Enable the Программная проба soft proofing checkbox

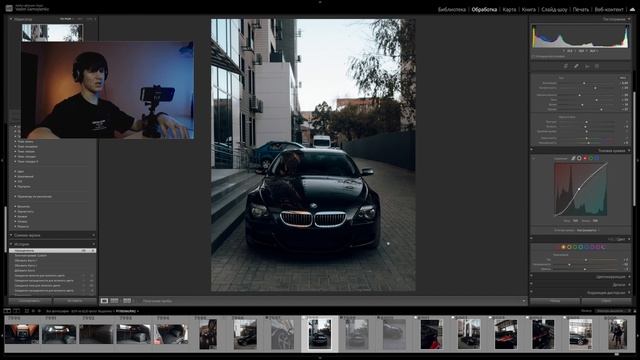[x=139, y=301]
